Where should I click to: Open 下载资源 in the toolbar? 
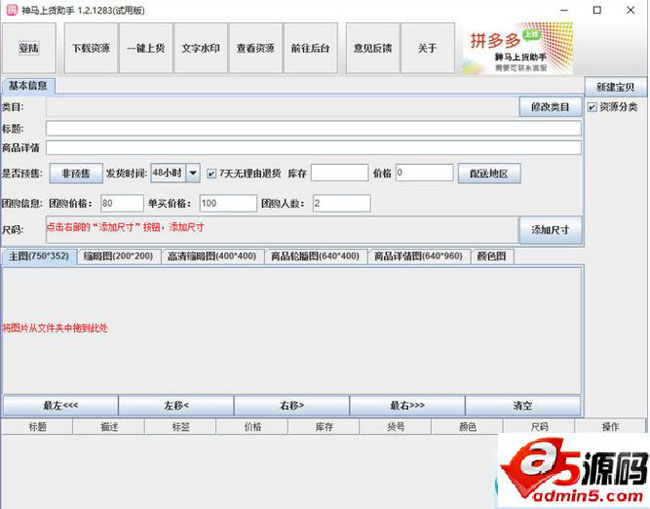91,48
